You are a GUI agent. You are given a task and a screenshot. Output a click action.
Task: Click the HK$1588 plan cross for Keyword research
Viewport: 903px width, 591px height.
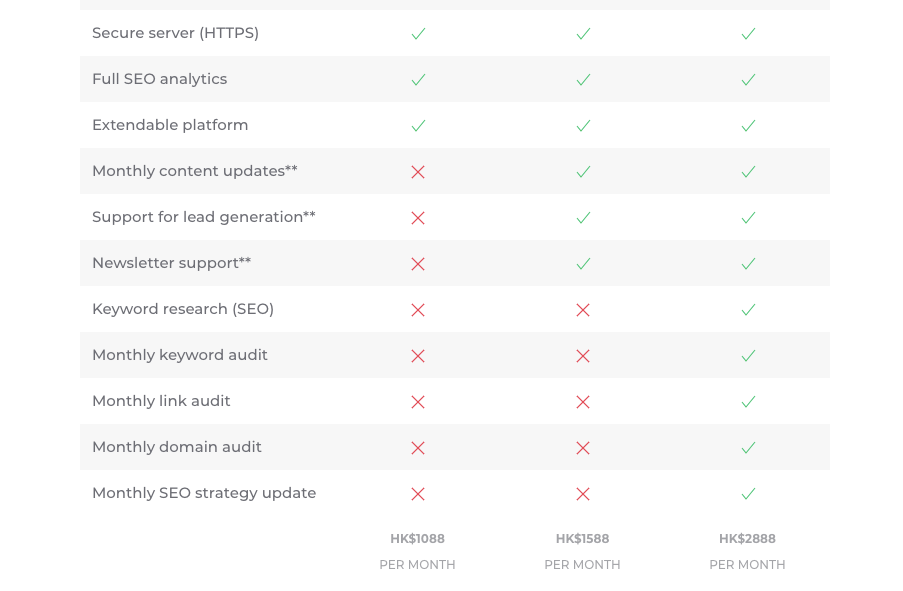(x=583, y=310)
